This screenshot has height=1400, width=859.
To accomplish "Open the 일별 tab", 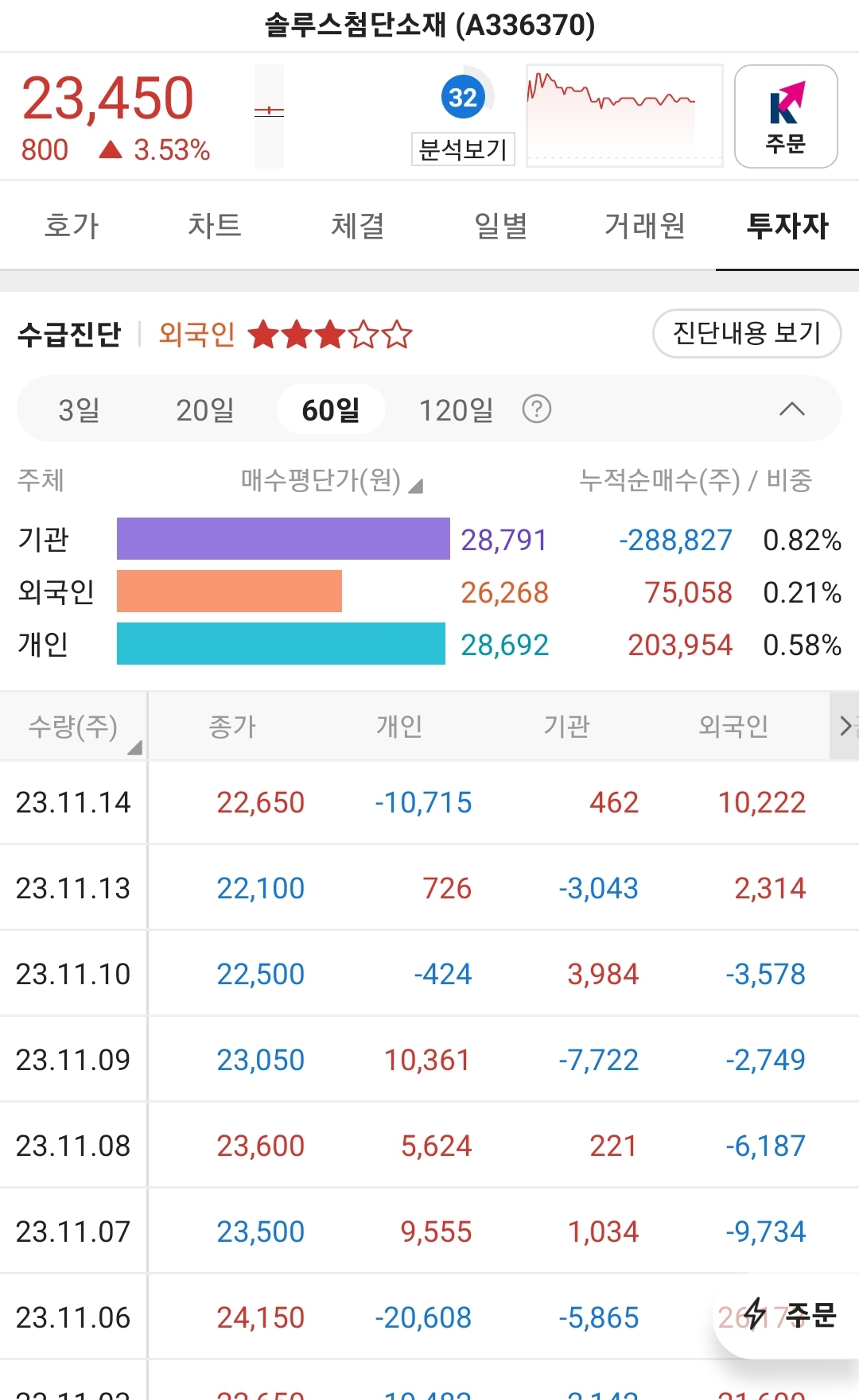I will click(x=501, y=226).
